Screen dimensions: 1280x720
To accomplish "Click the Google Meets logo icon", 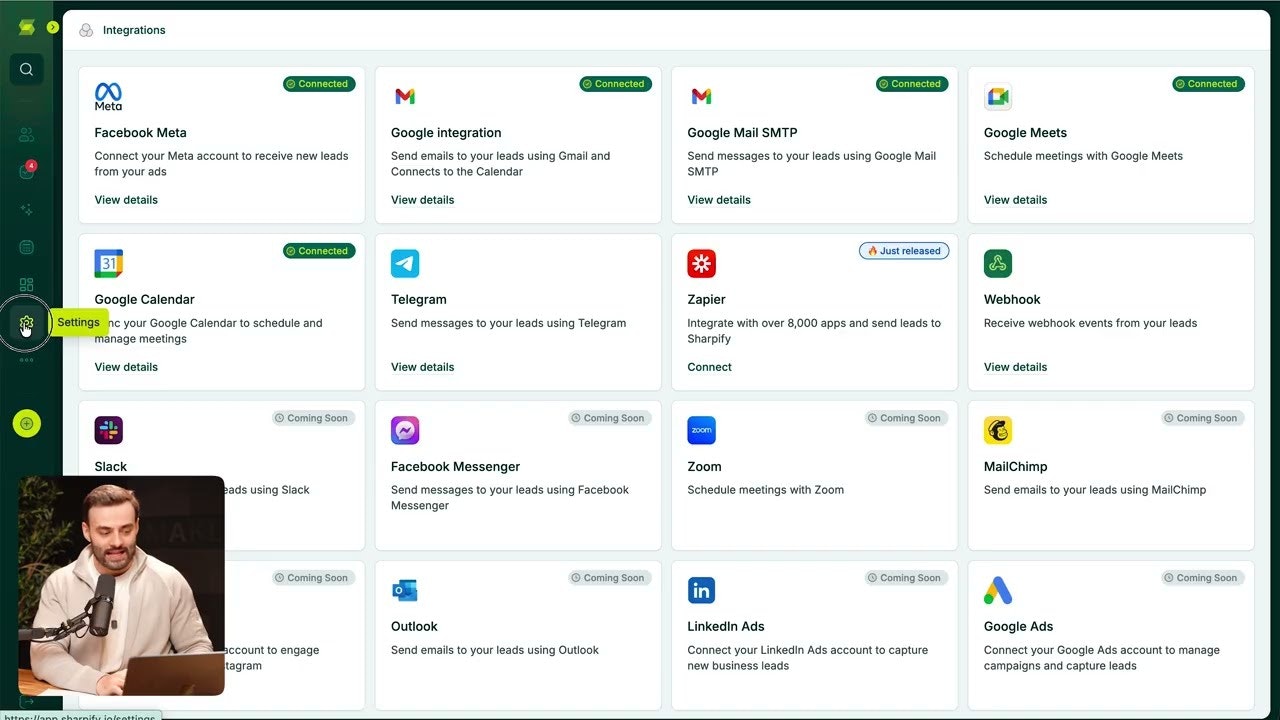I will point(998,97).
